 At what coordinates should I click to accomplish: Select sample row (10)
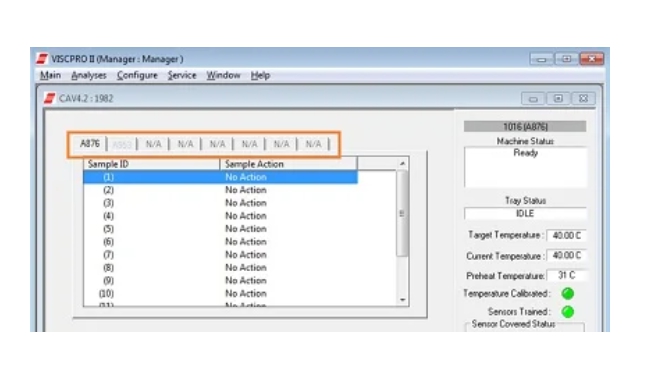click(x=220, y=294)
